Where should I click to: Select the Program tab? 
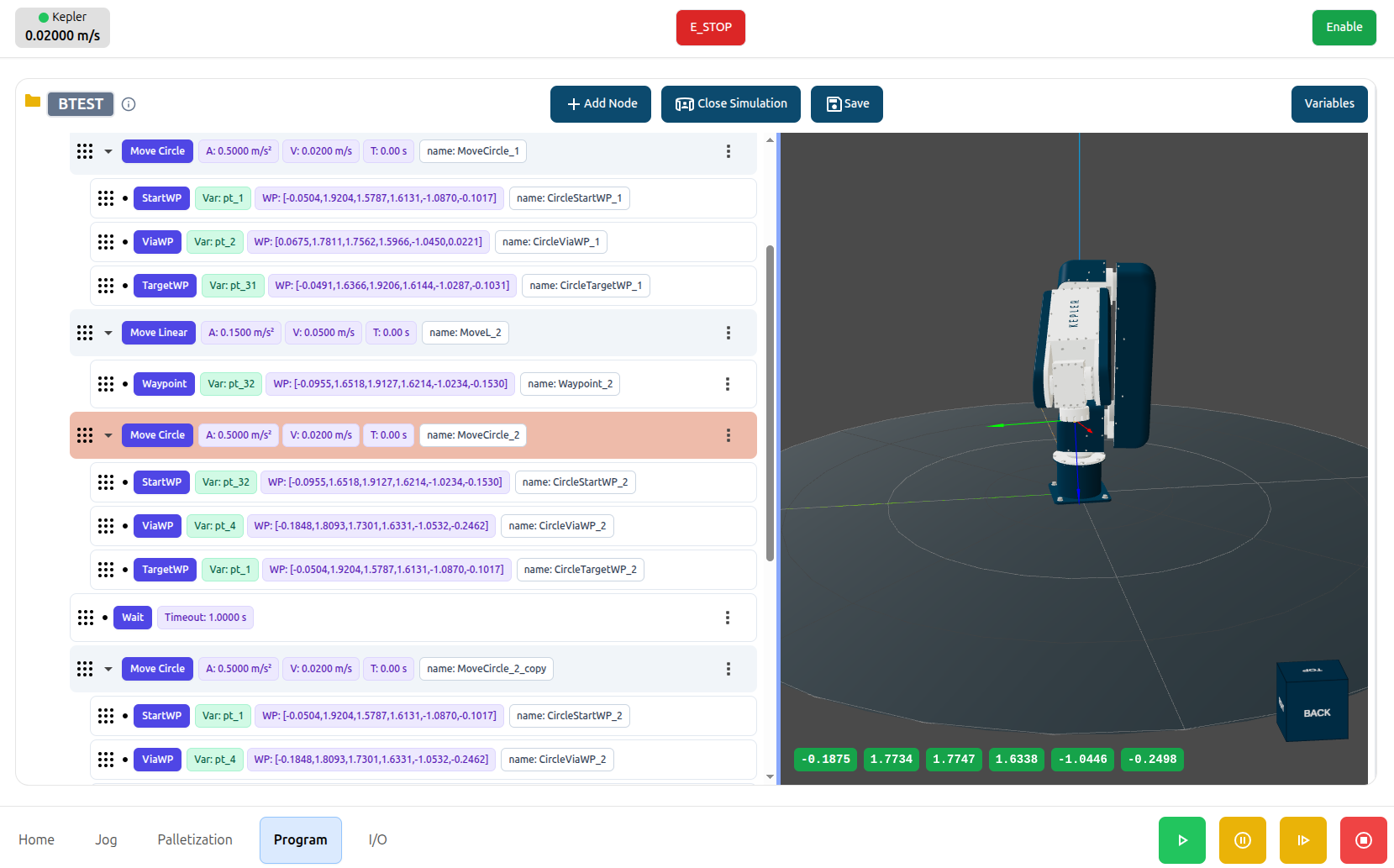pyautogui.click(x=301, y=840)
